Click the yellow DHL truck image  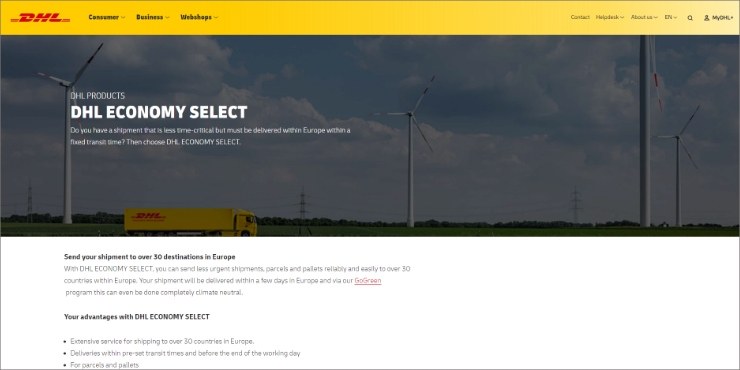(x=191, y=222)
